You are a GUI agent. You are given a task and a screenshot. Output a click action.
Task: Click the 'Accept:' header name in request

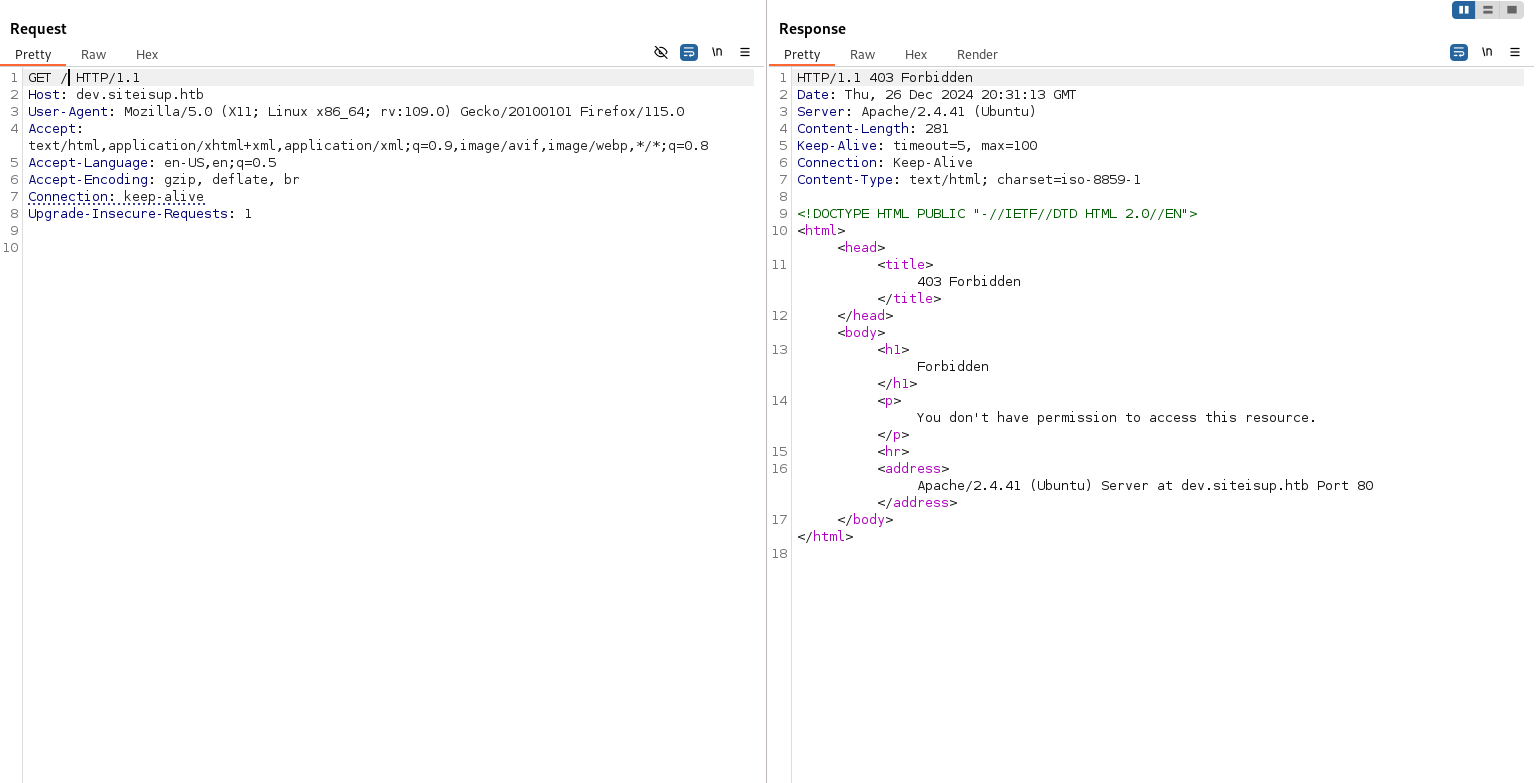click(x=55, y=128)
